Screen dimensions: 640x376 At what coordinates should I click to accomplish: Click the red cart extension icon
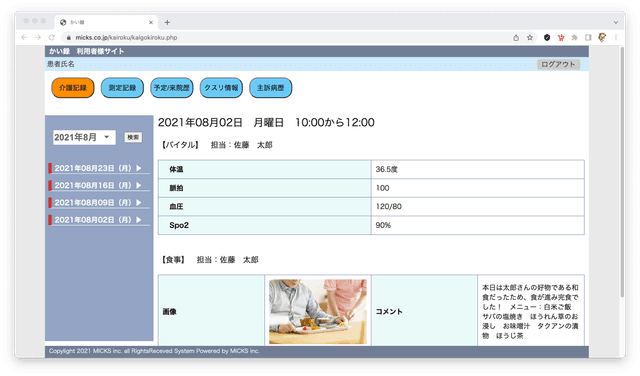pyautogui.click(x=561, y=38)
